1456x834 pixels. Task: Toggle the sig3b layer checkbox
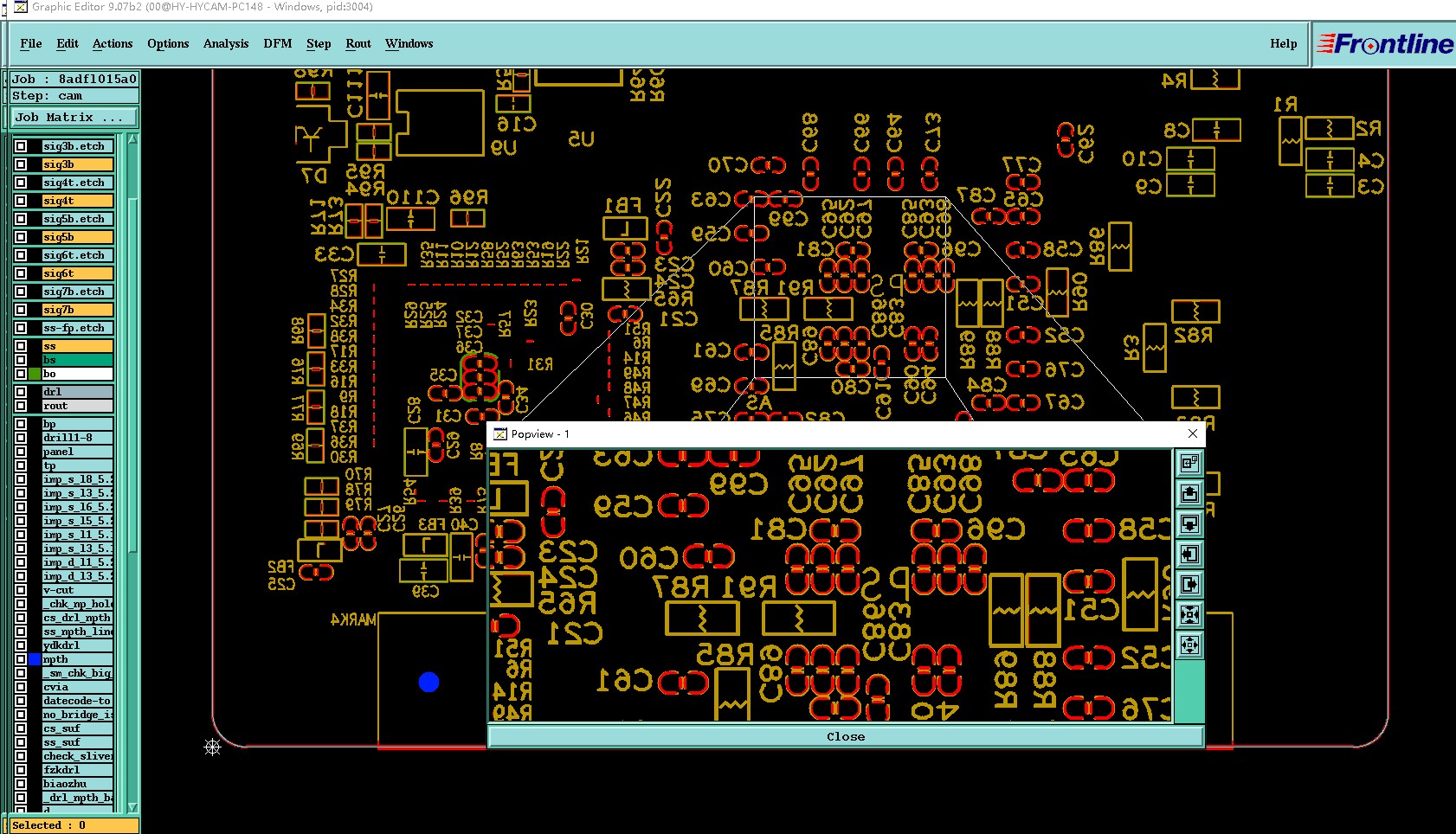click(21, 164)
